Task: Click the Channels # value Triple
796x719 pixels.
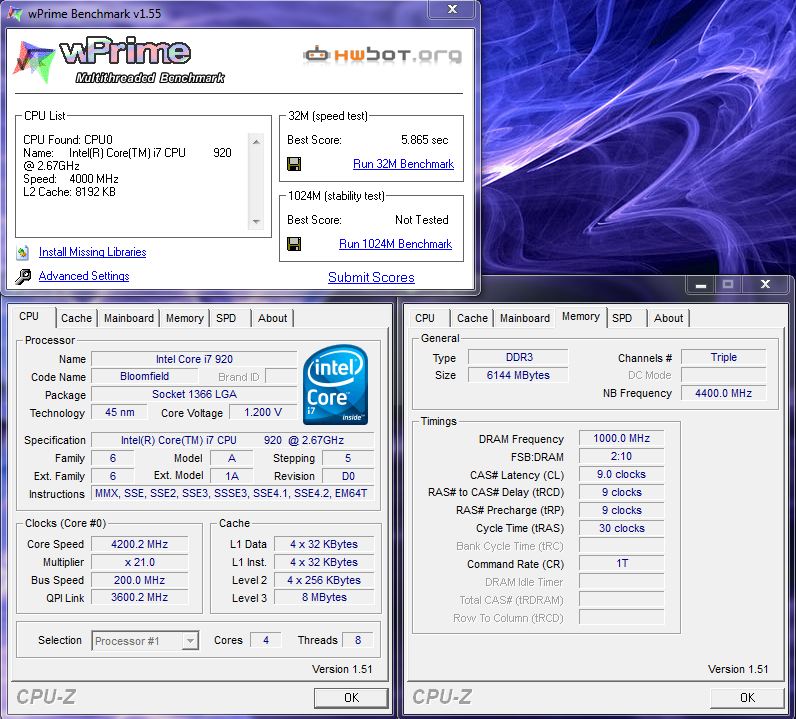Action: click(x=723, y=357)
